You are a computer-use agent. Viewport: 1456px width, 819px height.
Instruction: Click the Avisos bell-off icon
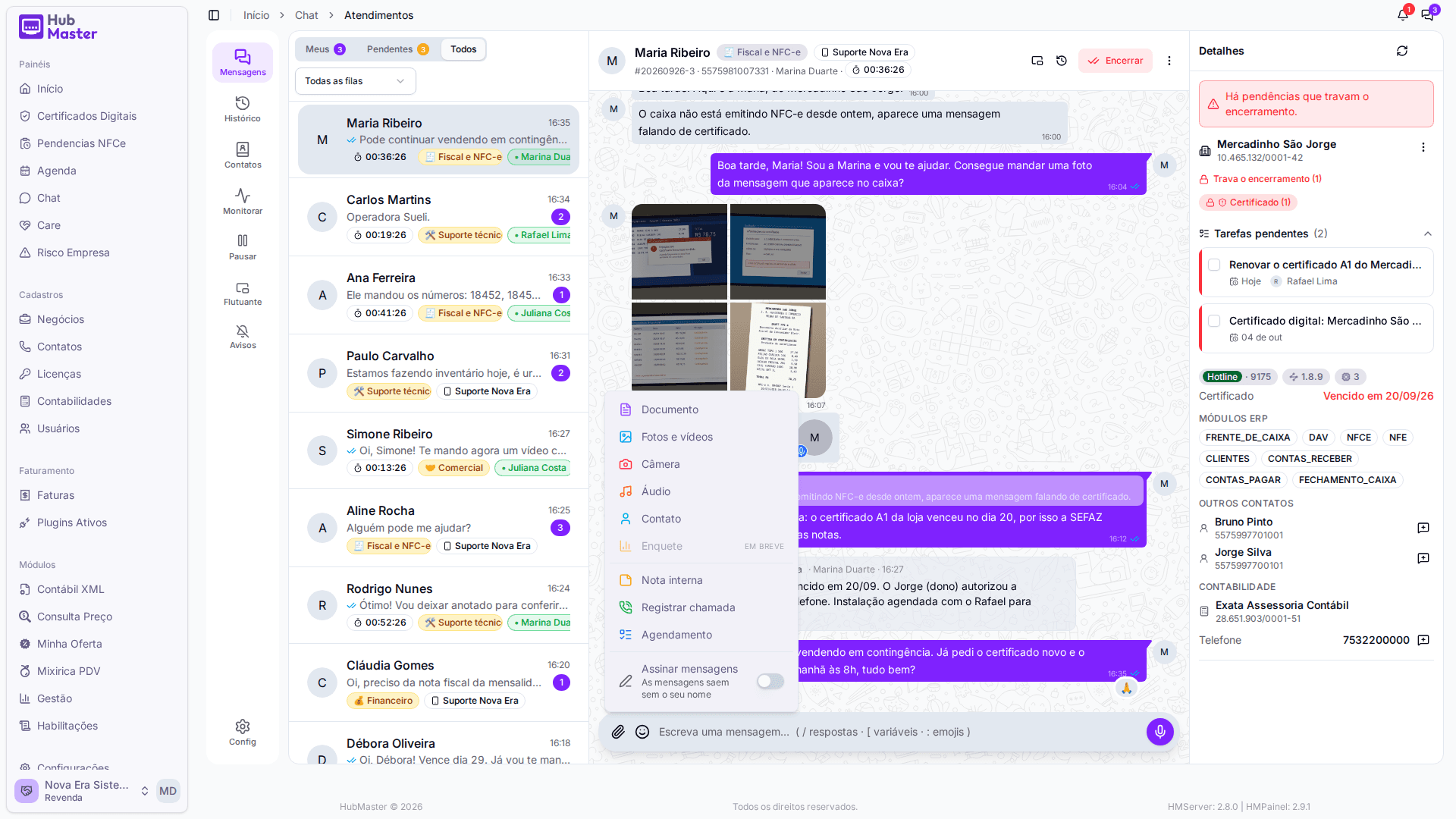(243, 337)
